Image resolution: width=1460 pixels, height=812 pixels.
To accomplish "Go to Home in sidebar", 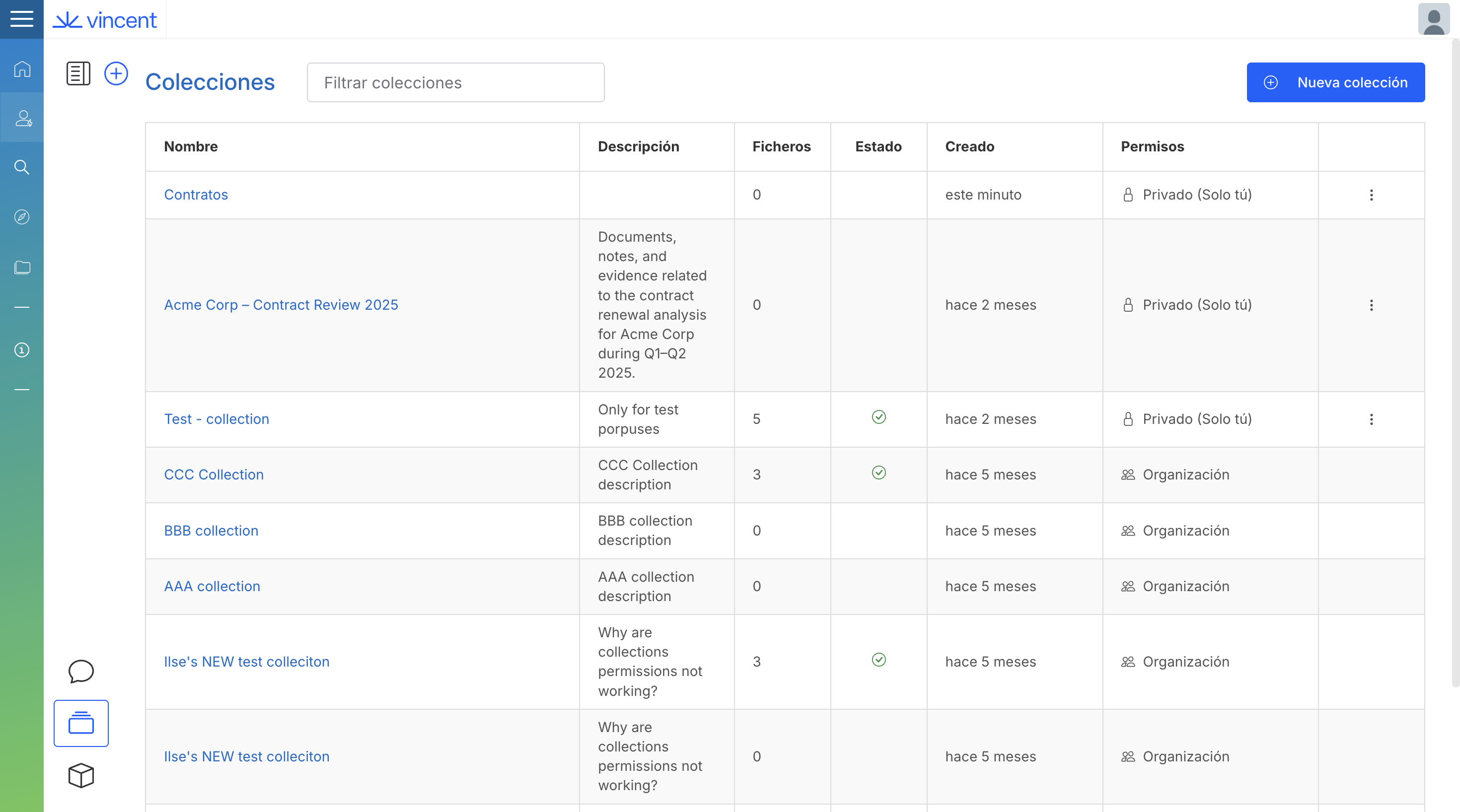I will [21, 68].
